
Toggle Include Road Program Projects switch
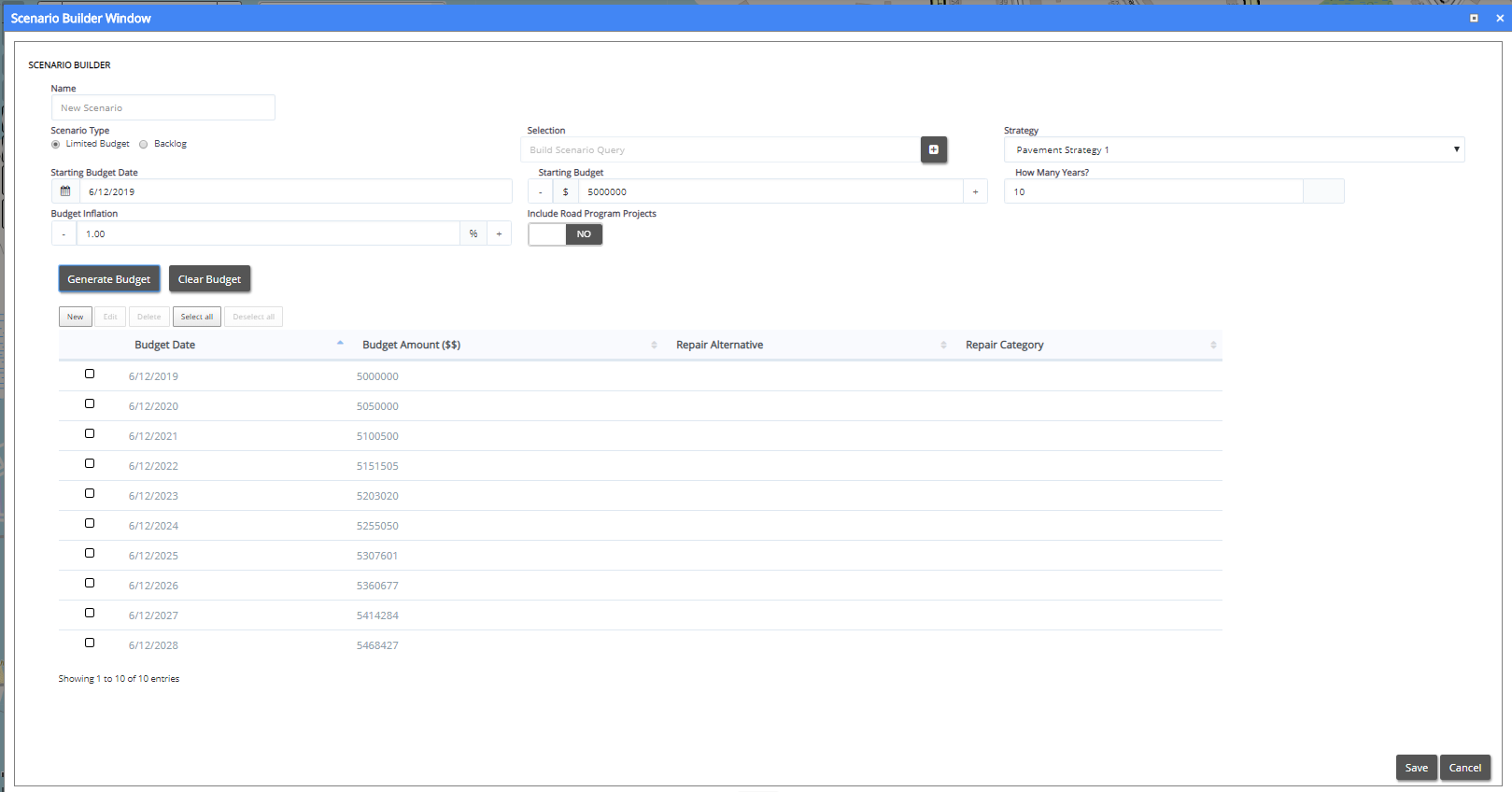565,234
